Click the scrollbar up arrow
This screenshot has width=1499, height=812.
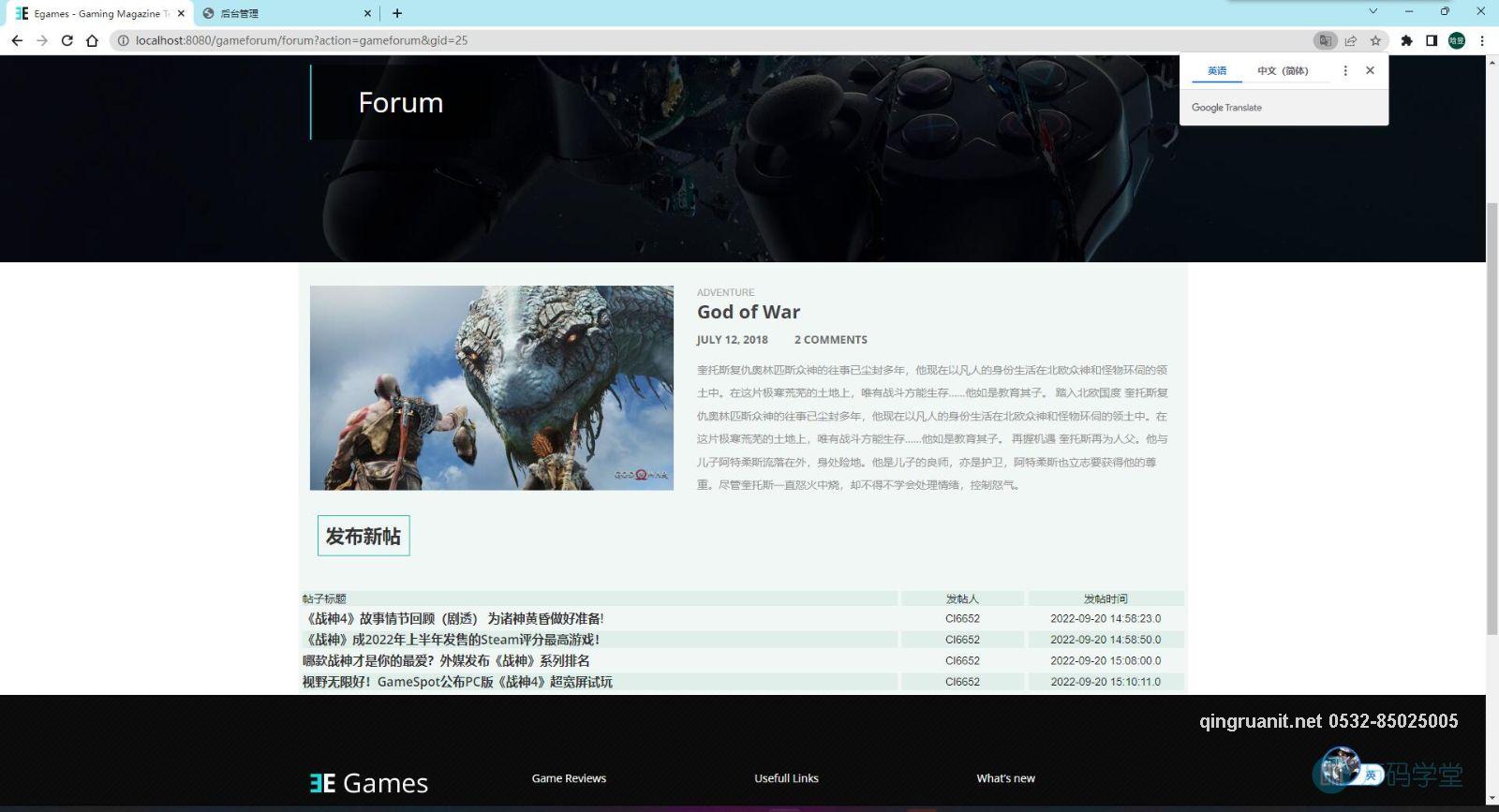pyautogui.click(x=1492, y=62)
